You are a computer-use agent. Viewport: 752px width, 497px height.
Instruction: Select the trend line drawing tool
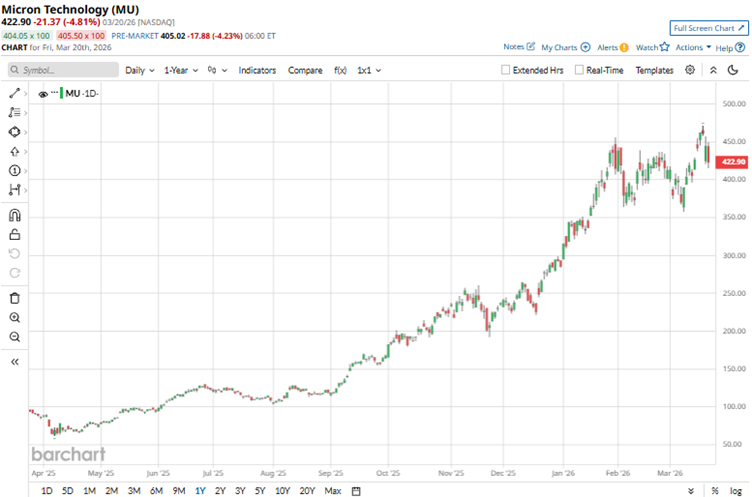click(14, 93)
